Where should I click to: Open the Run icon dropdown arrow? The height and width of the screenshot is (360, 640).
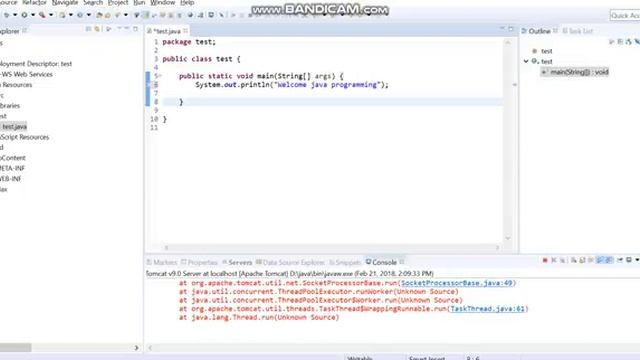pos(33,15)
